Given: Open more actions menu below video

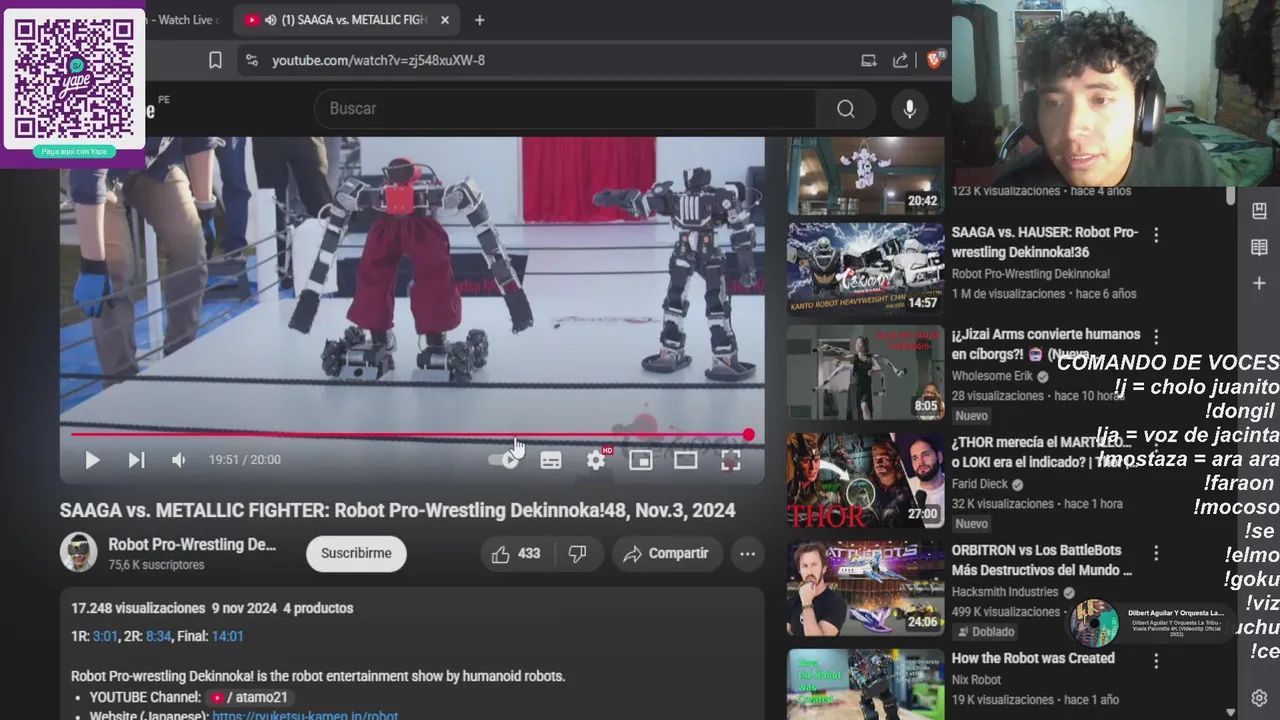Looking at the screenshot, I should coord(747,554).
